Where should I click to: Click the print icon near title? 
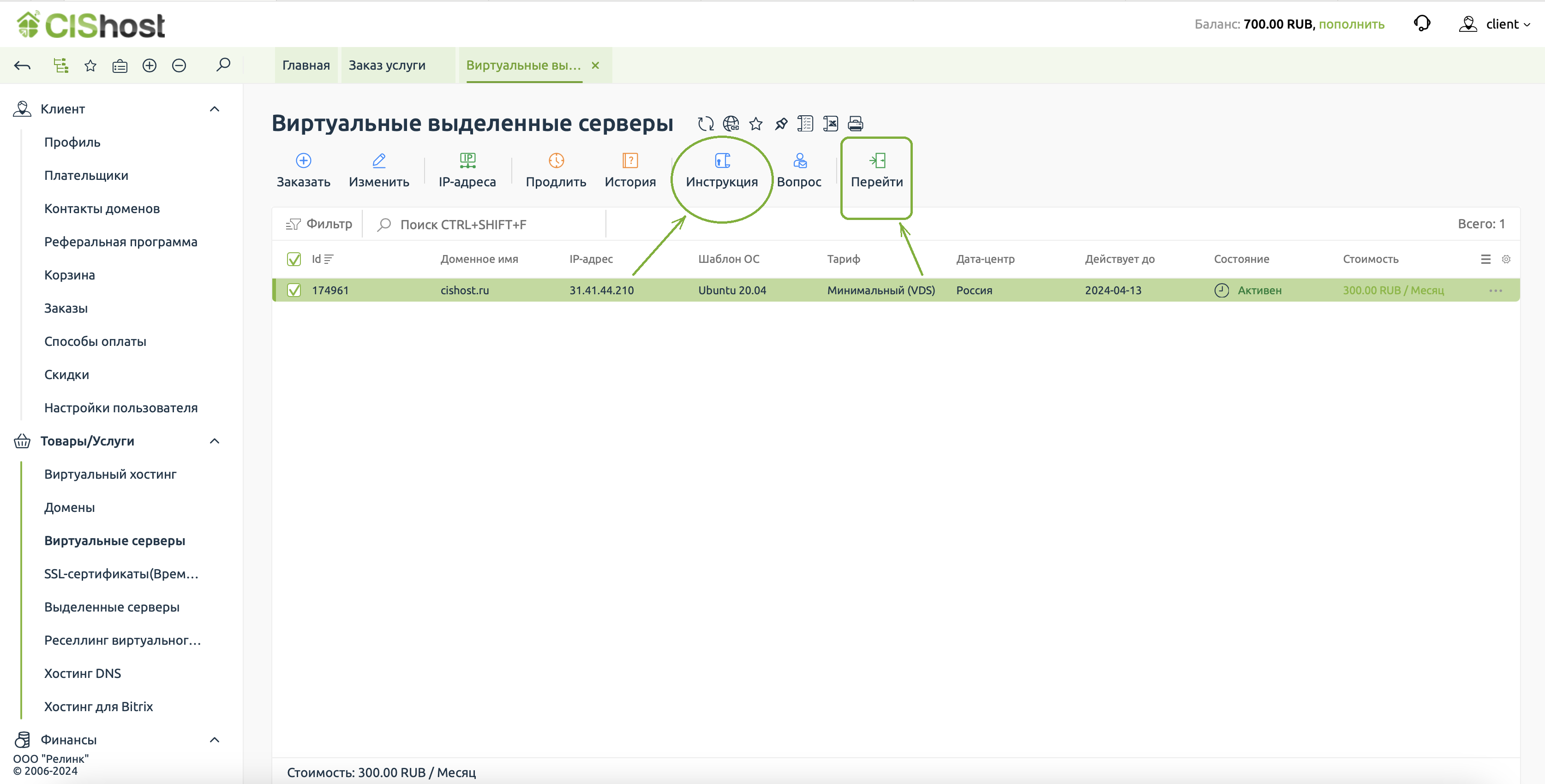click(x=855, y=124)
